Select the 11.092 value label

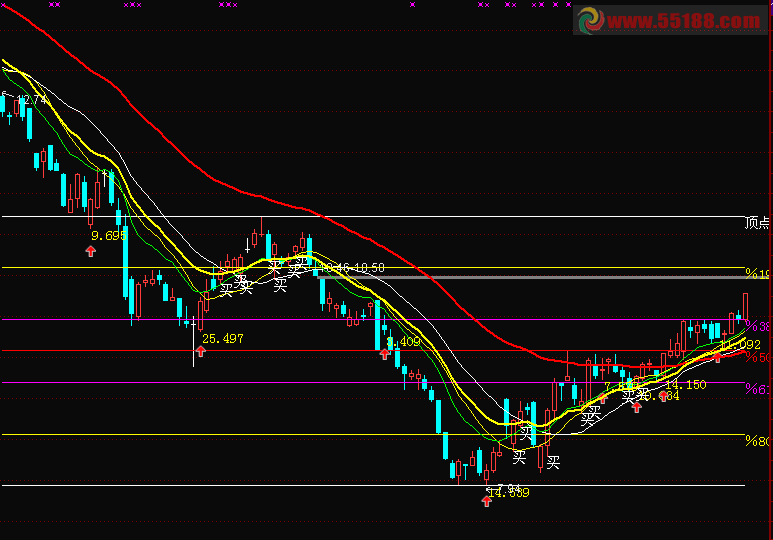pyautogui.click(x=740, y=344)
